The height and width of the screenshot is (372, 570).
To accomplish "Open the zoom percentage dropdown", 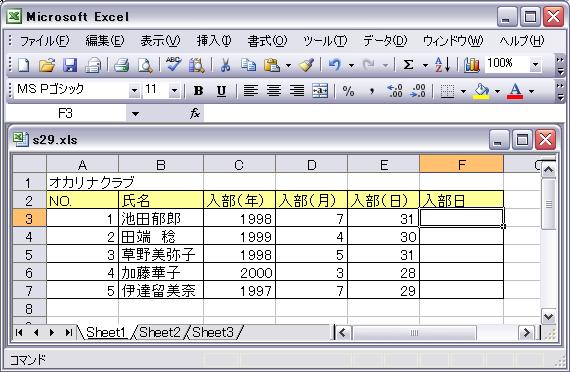I will (535, 65).
